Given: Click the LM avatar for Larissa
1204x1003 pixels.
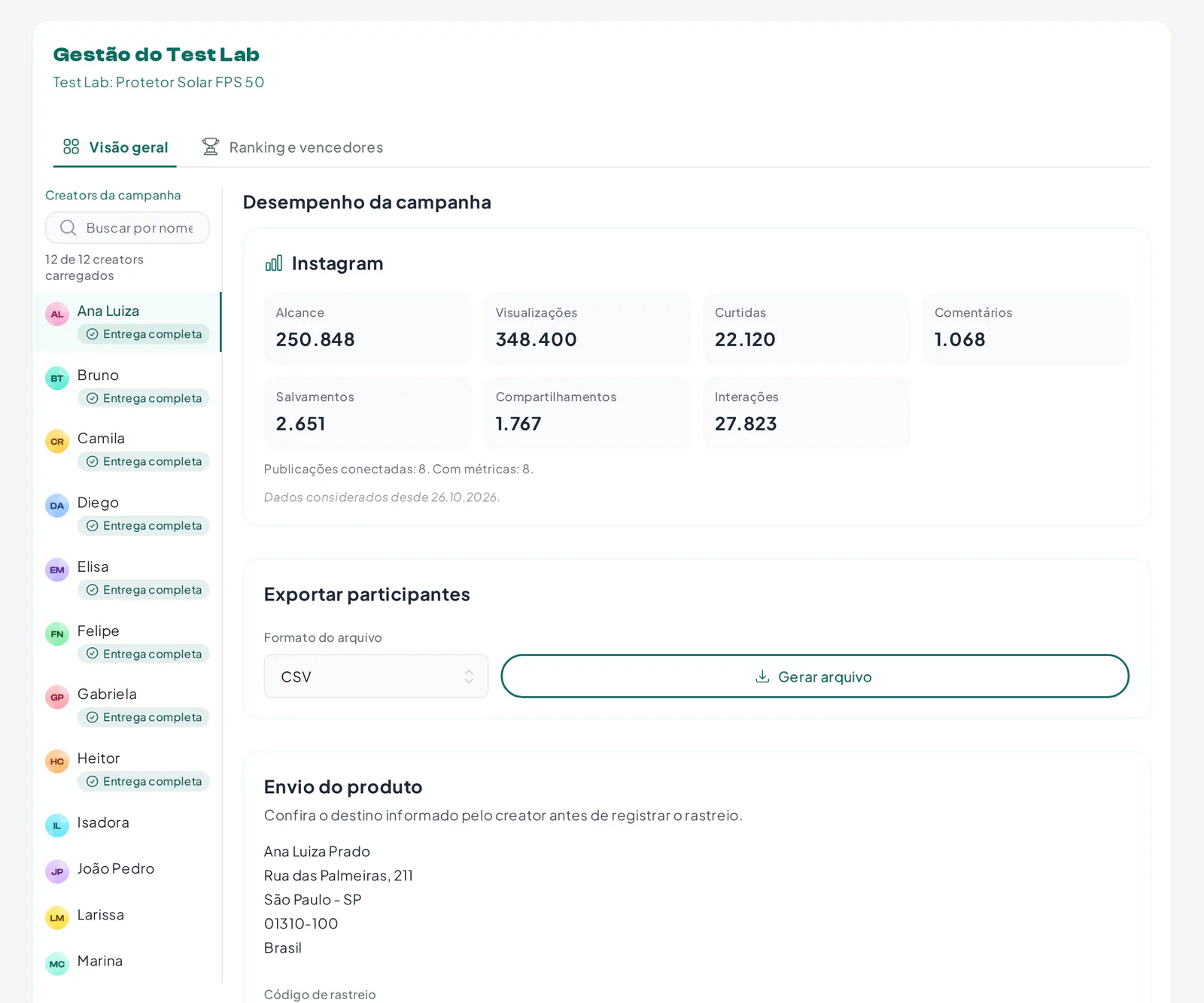Looking at the screenshot, I should tap(57, 918).
